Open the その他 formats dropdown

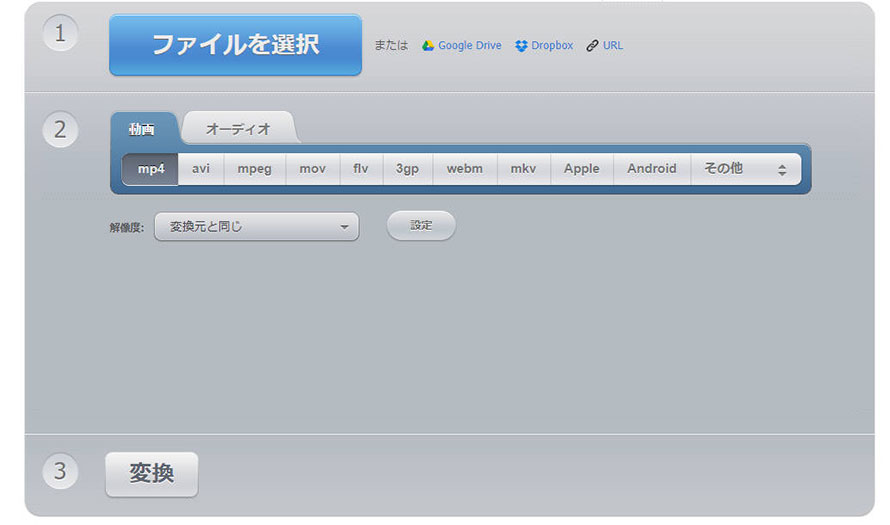[746, 169]
